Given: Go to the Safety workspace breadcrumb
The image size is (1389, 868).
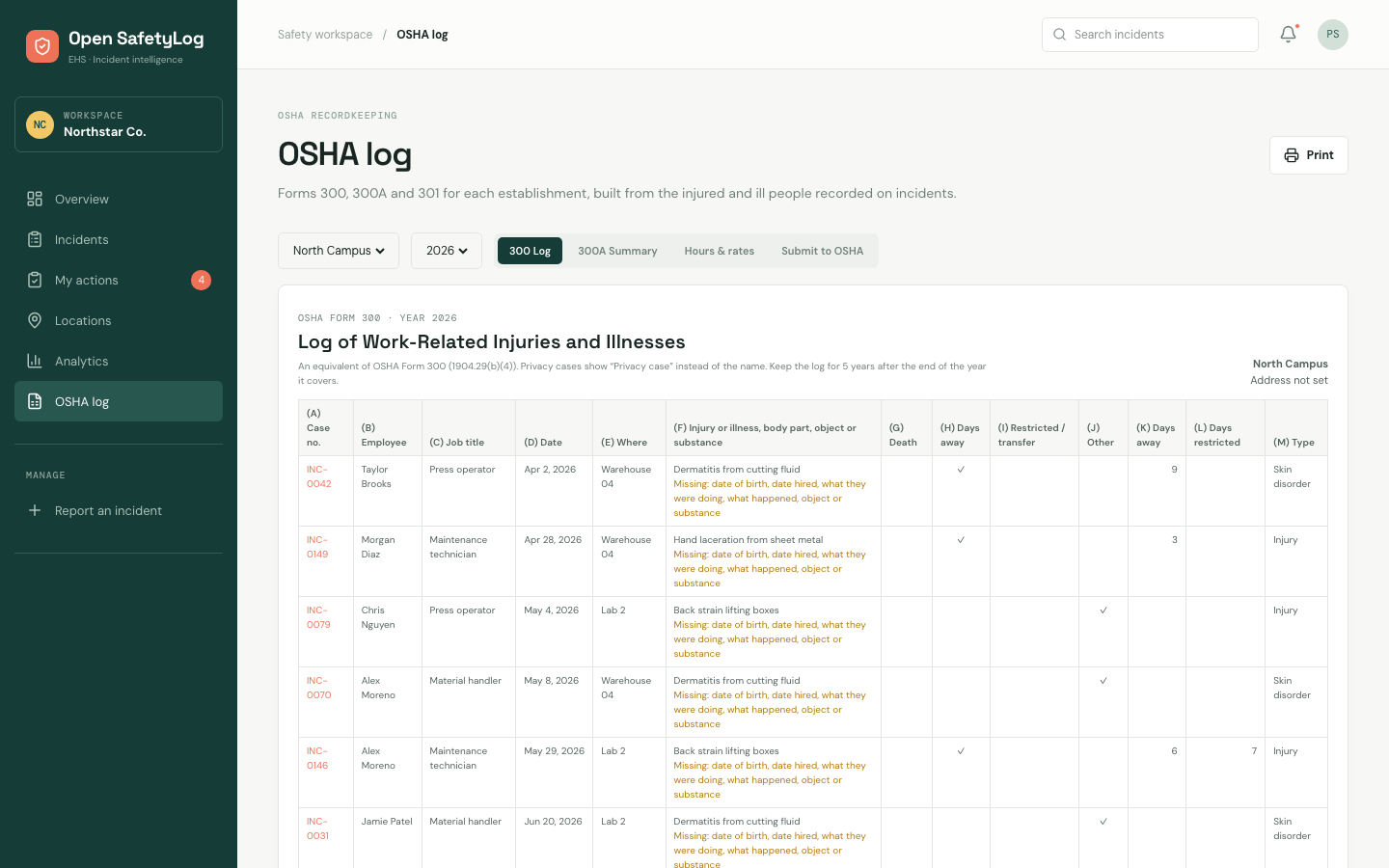Looking at the screenshot, I should tap(325, 35).
